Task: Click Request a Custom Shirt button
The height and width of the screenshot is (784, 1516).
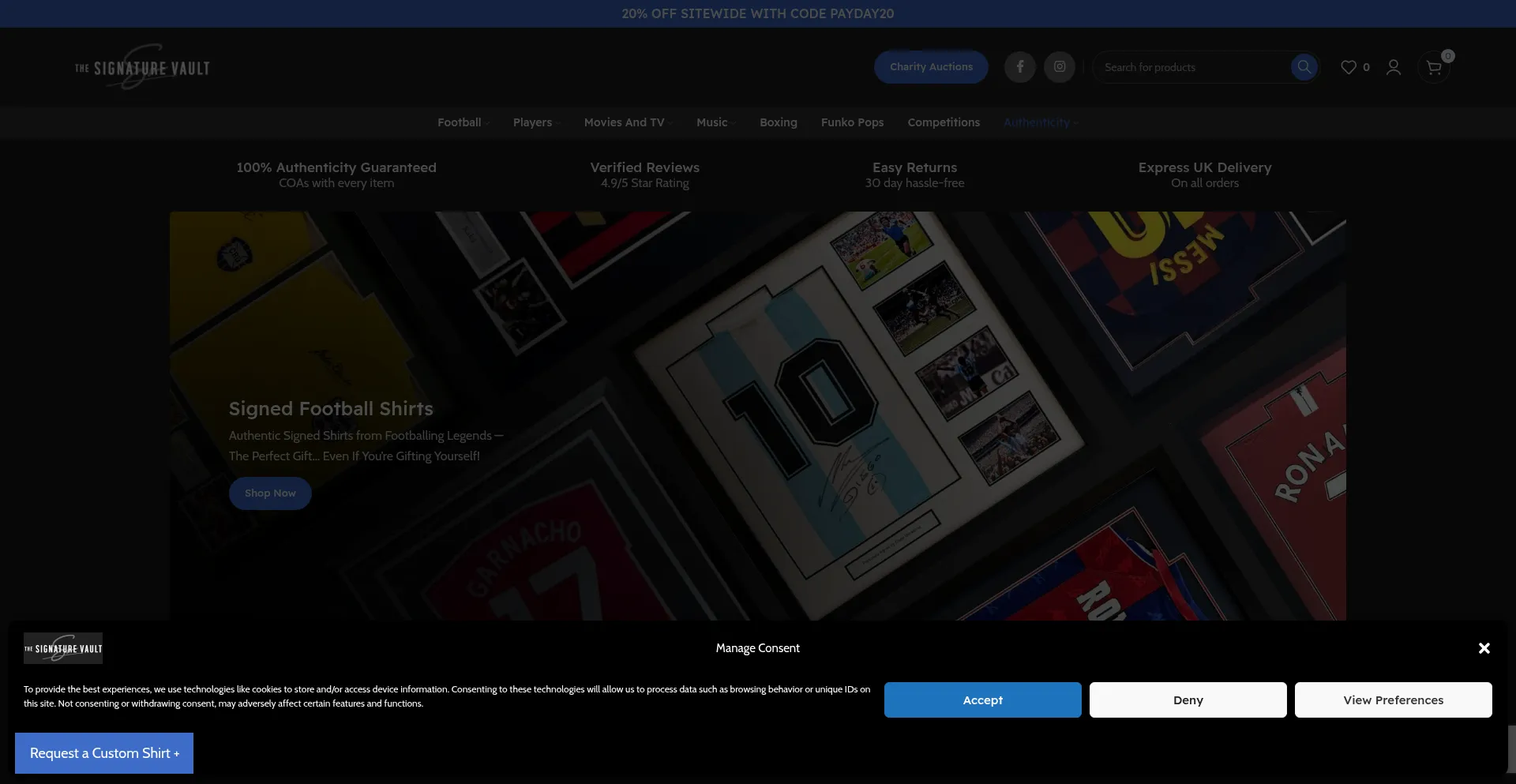Action: [x=104, y=753]
